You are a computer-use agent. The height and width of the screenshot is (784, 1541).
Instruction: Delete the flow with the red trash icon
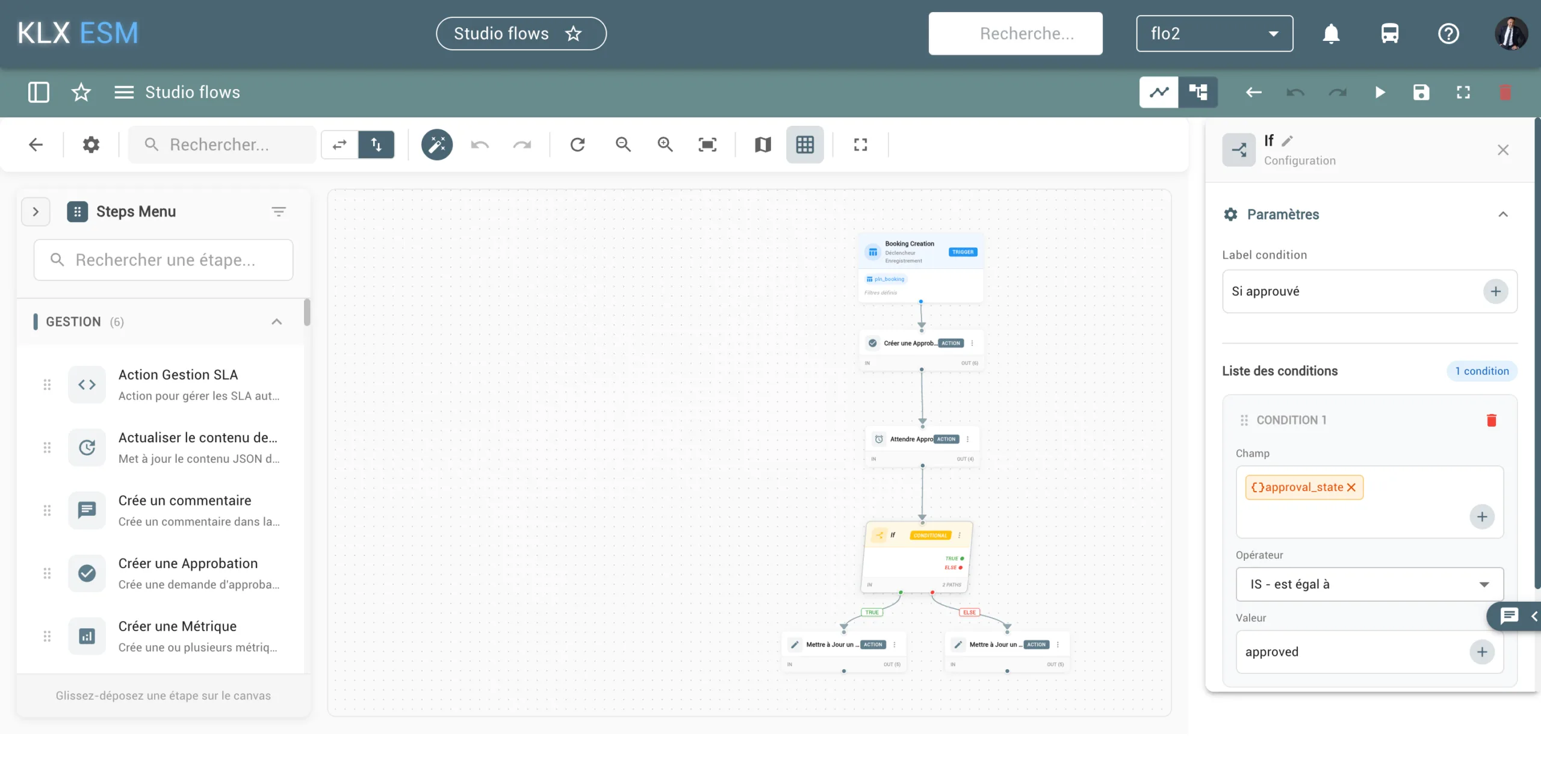(1506, 92)
